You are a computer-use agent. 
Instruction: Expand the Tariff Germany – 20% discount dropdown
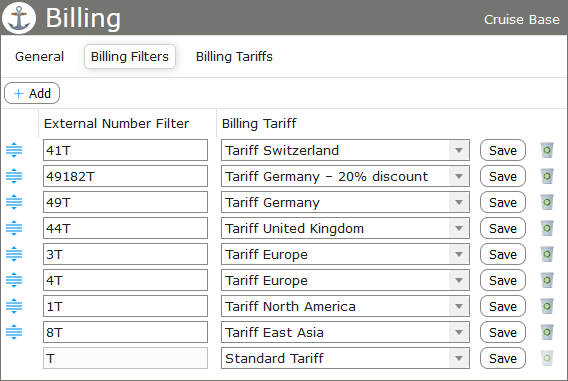(345, 176)
